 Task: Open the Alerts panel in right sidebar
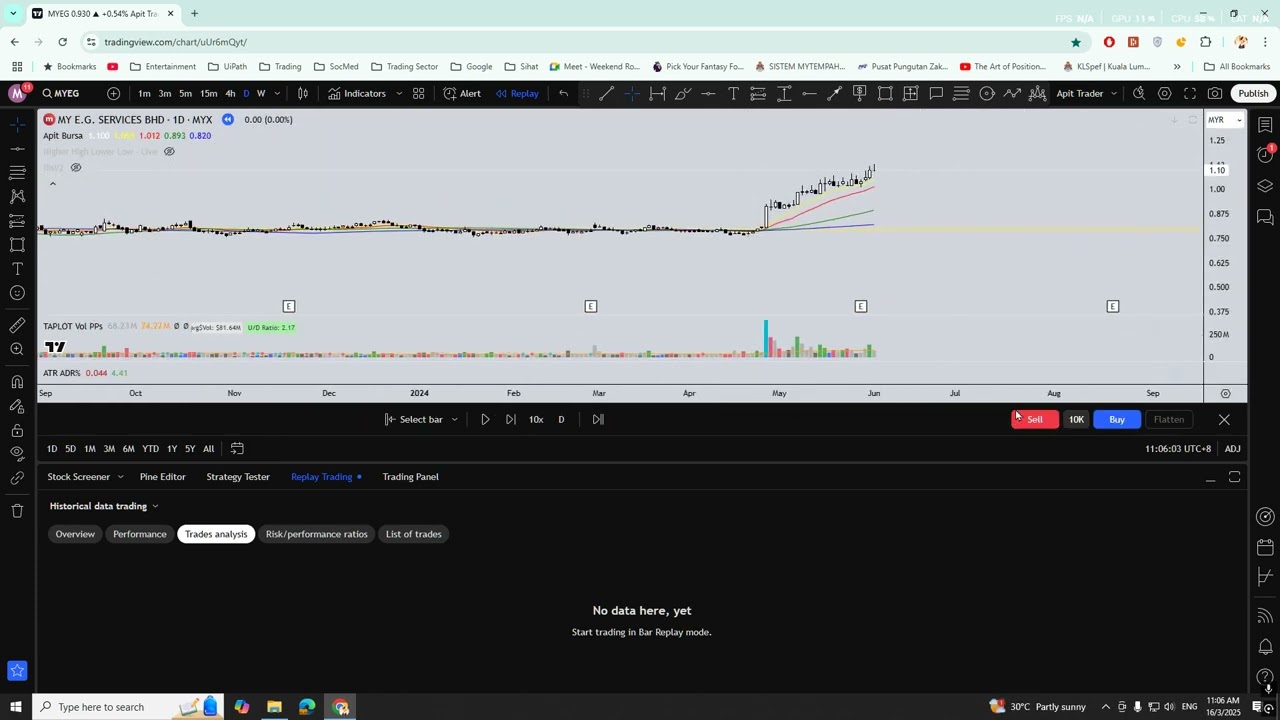pyautogui.click(x=1265, y=154)
